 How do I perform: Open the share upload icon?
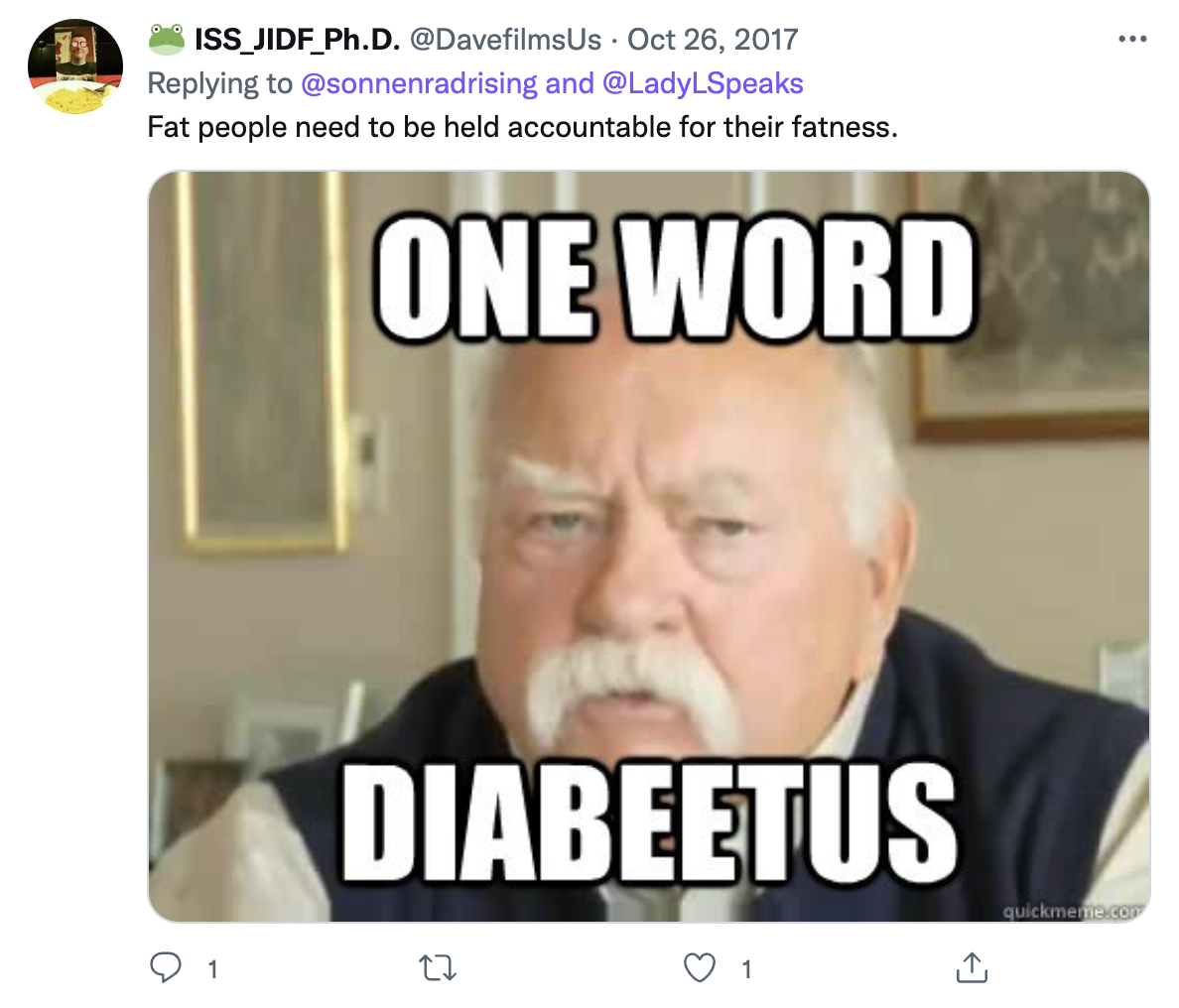972,967
